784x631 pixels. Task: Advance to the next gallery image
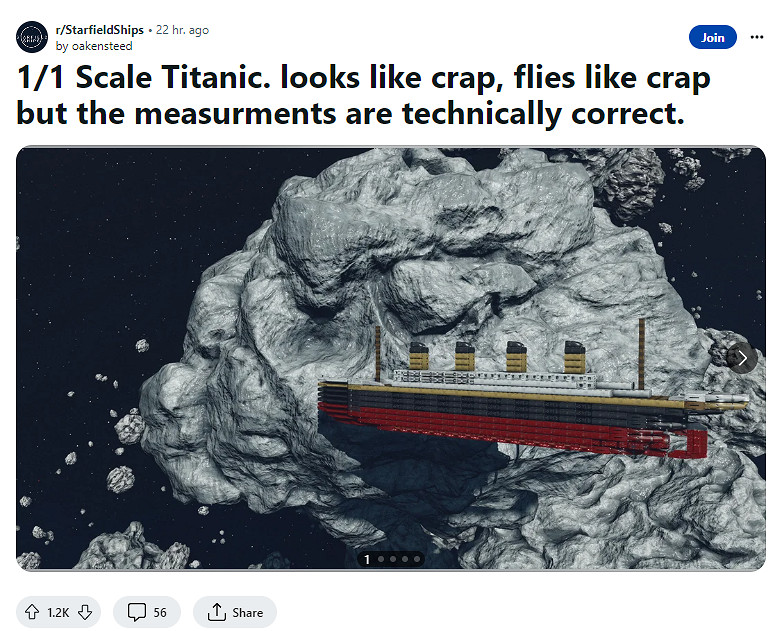tap(741, 357)
